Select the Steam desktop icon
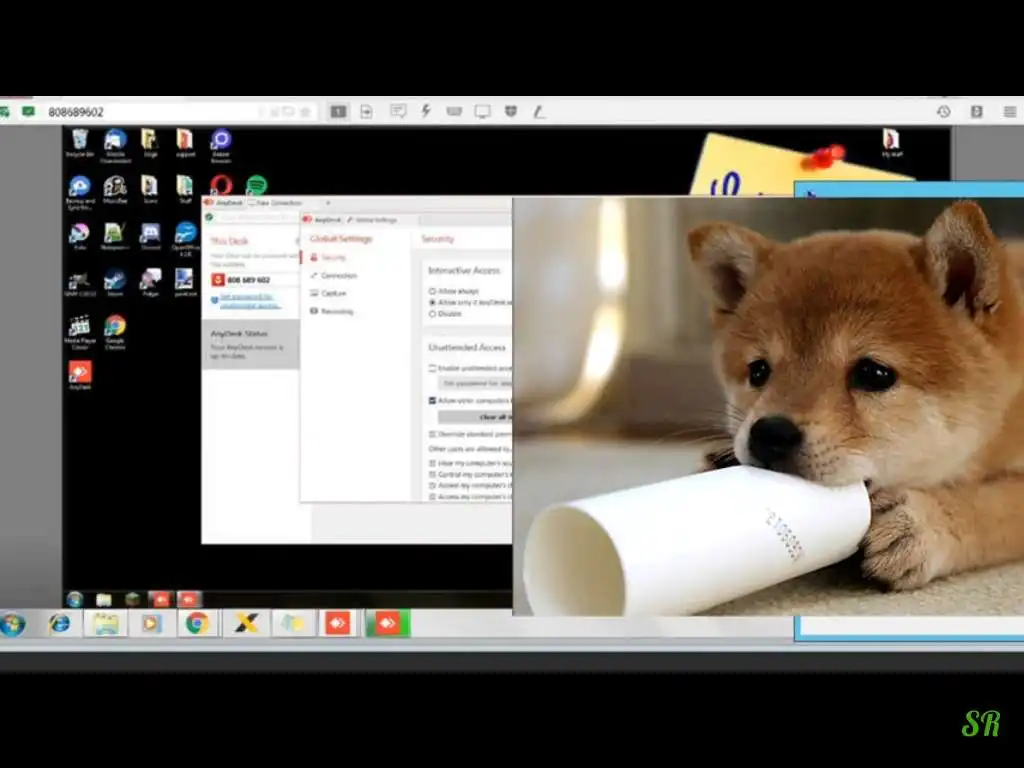This screenshot has width=1024, height=768. (x=115, y=282)
